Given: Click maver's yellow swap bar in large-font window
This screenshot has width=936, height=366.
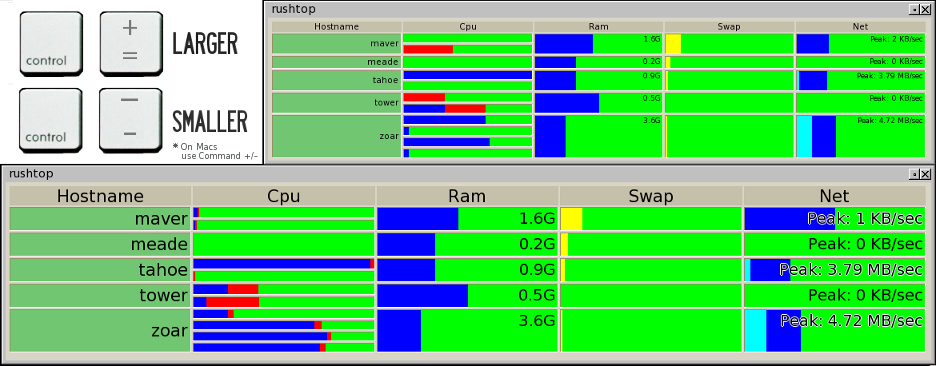Looking at the screenshot, I should tap(571, 219).
